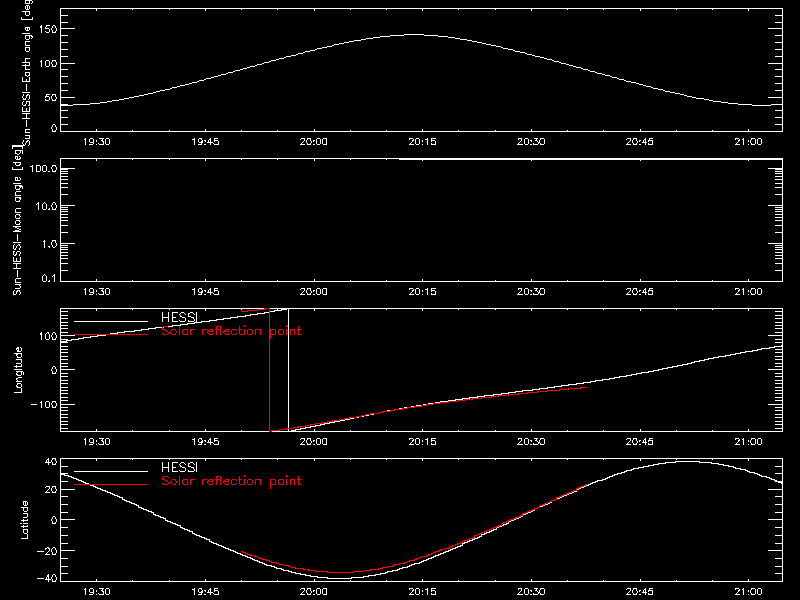Click the 100.0 tick on Moon angle axis

pyautogui.click(x=43, y=168)
